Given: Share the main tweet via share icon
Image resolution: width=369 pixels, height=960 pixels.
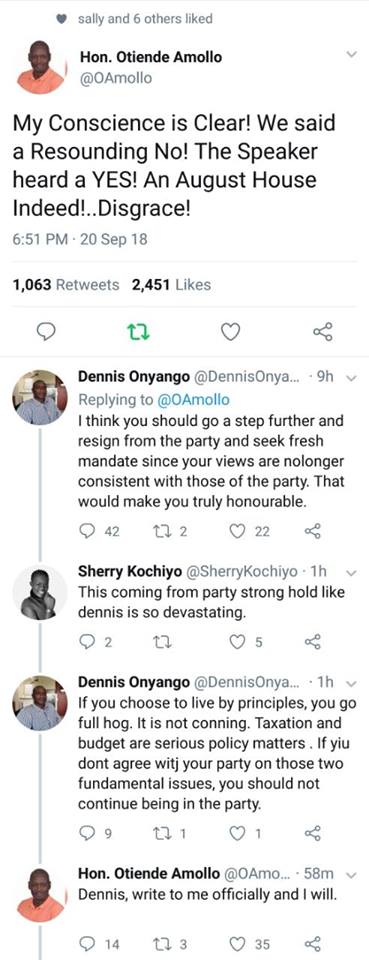Looking at the screenshot, I should tap(322, 332).
